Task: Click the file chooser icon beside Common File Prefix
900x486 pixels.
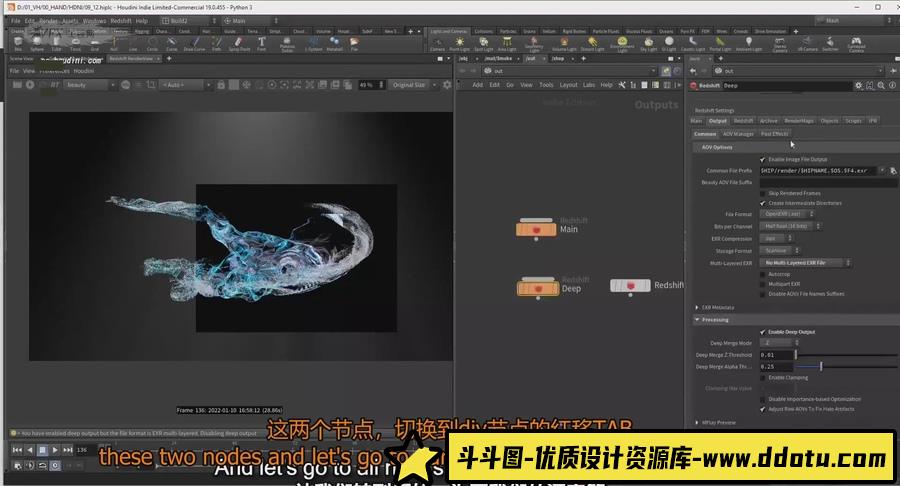Action: pyautogui.click(x=893, y=171)
